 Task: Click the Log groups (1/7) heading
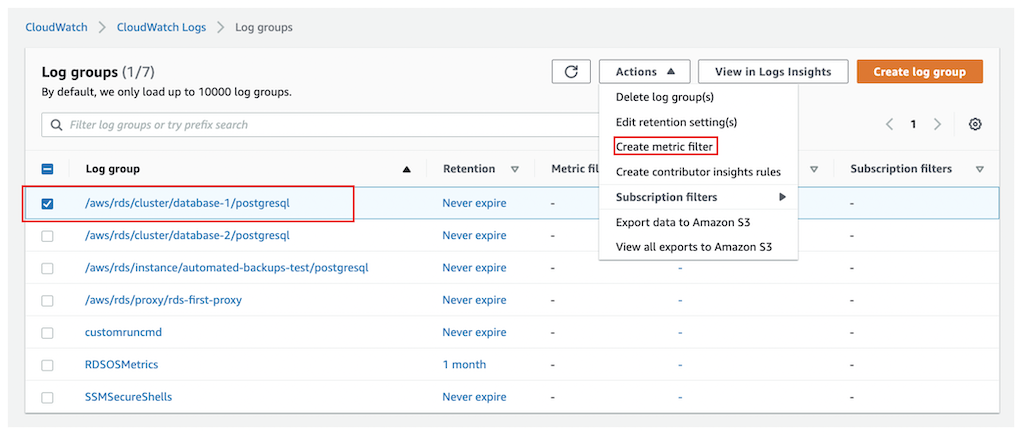[x=98, y=72]
